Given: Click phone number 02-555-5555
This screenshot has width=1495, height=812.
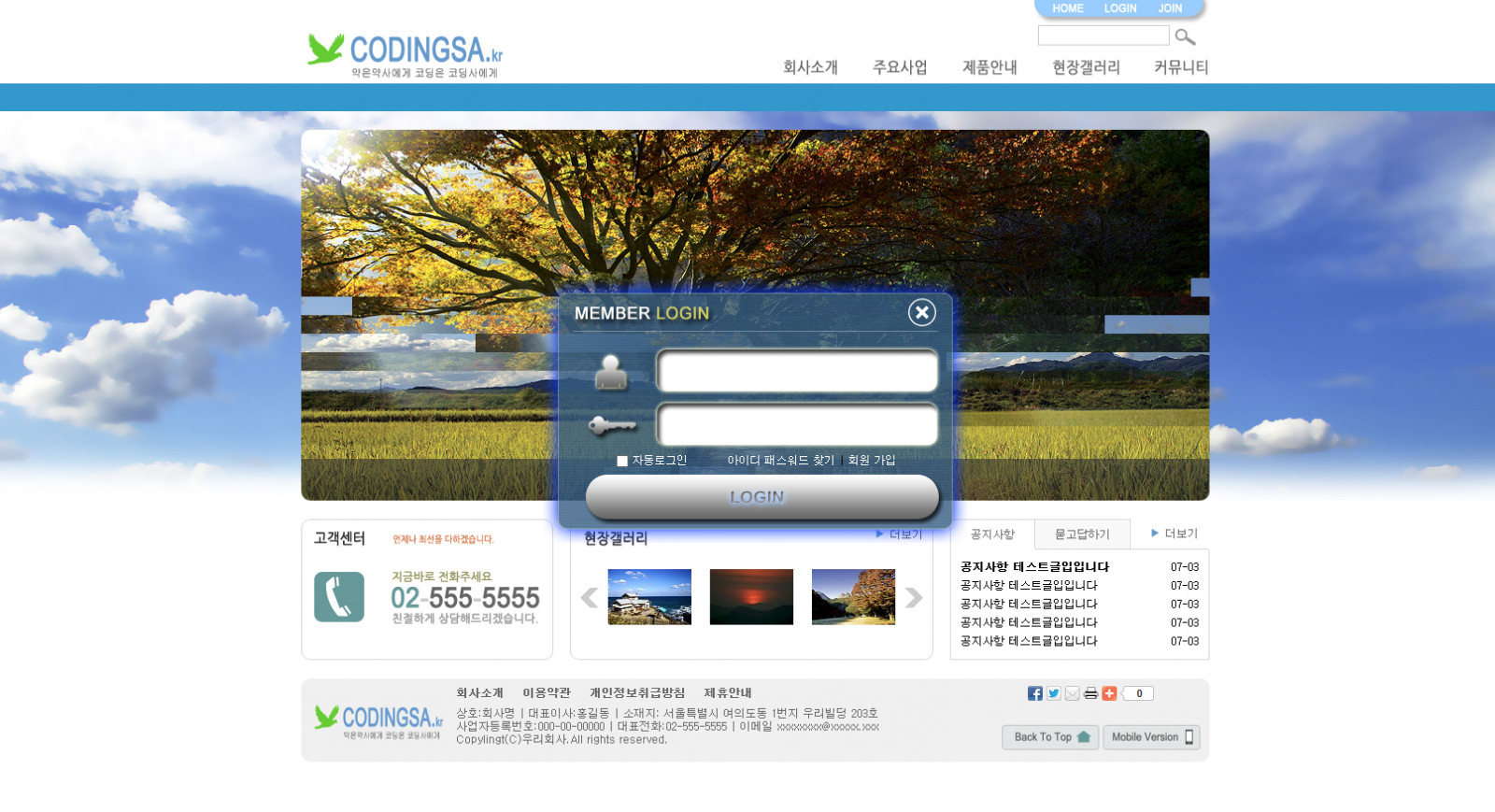Looking at the screenshot, I should 465,598.
